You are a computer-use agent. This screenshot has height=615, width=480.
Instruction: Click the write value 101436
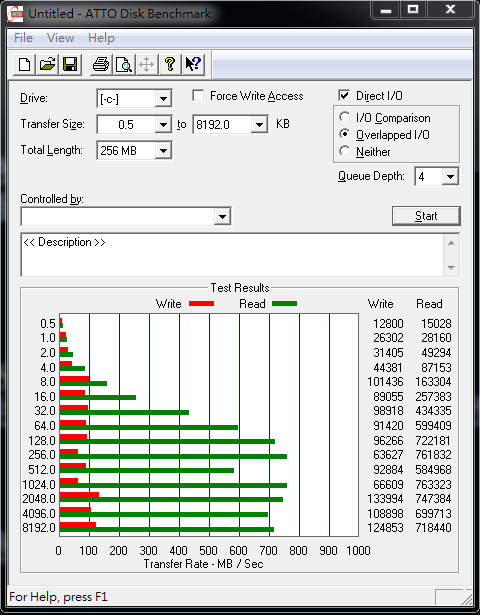pos(385,382)
